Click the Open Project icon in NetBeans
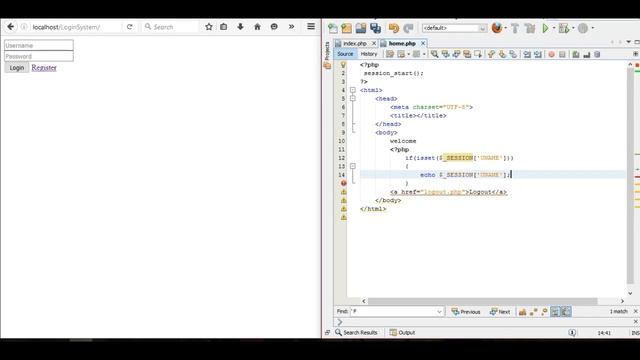Image resolution: width=640 pixels, height=360 pixels. point(361,28)
